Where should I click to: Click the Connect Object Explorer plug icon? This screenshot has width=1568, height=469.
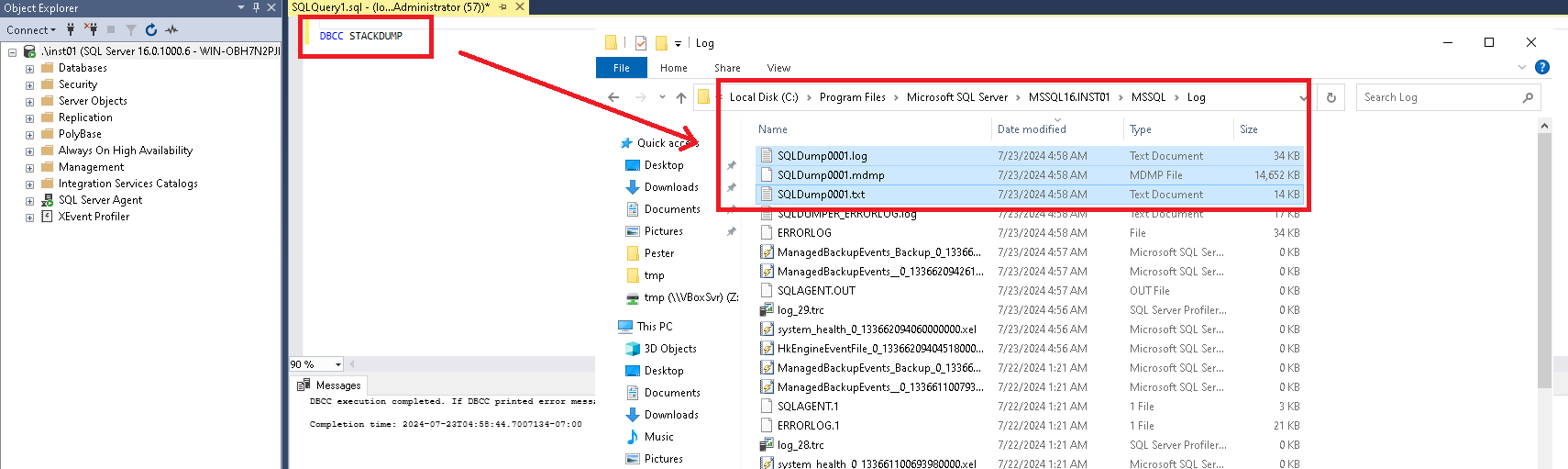click(x=71, y=30)
